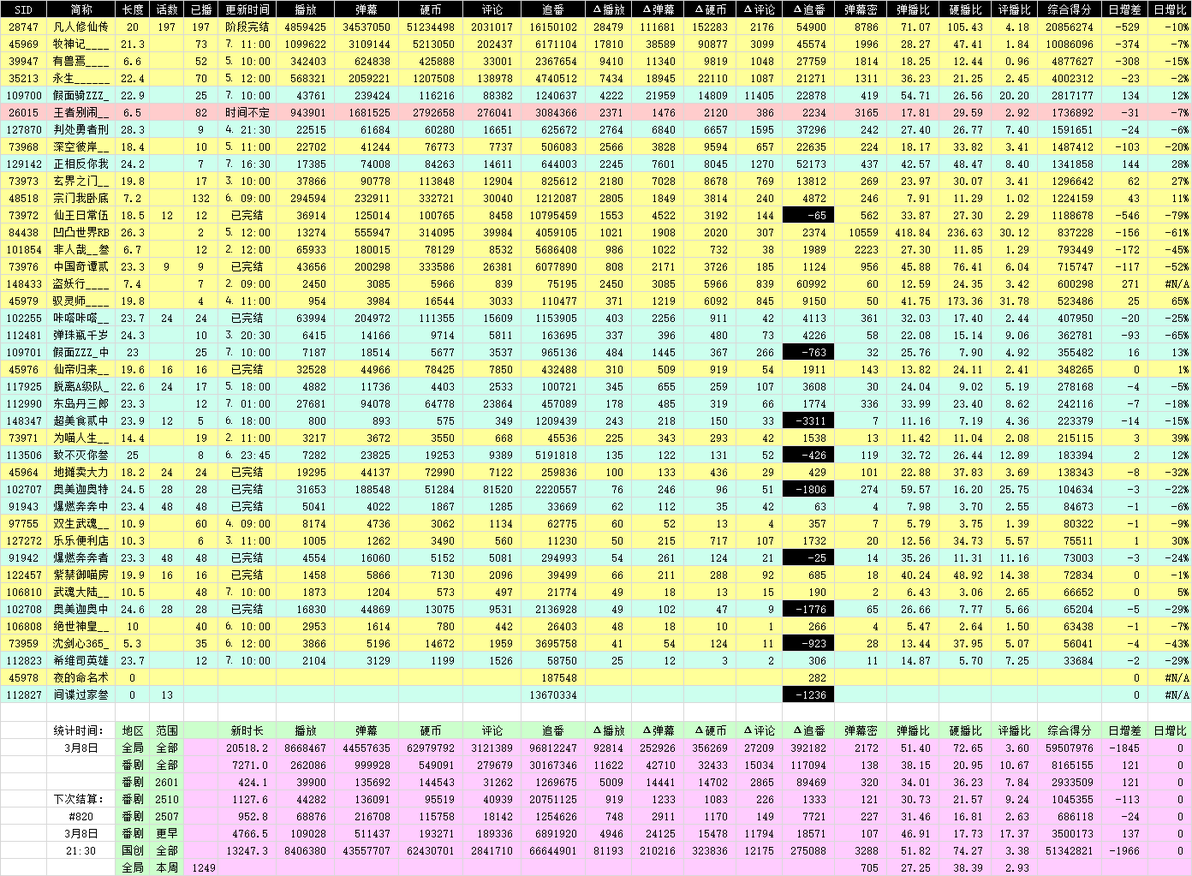Select summary range cell 2601
Image resolution: width=1192 pixels, height=876 pixels.
tap(166, 782)
